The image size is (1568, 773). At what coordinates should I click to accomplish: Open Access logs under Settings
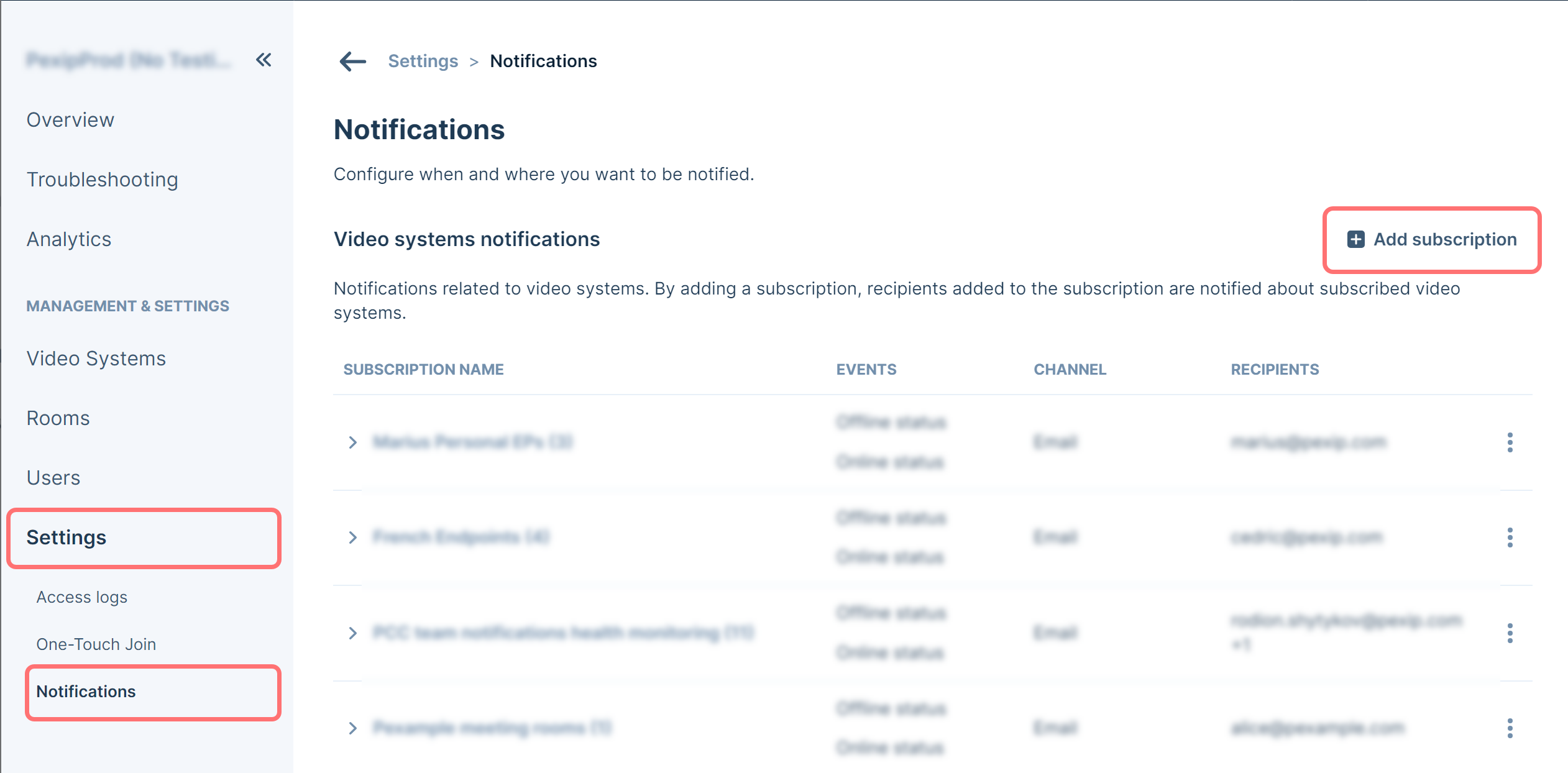81,597
